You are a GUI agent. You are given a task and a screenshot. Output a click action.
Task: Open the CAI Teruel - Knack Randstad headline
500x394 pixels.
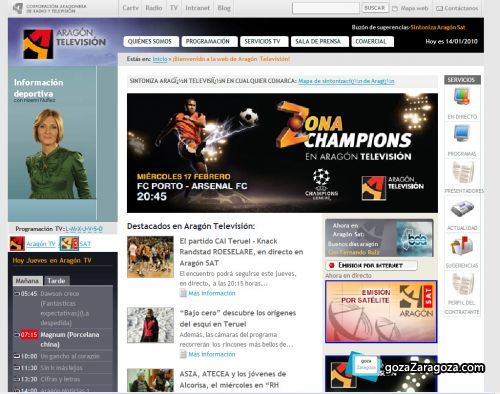tap(241, 252)
